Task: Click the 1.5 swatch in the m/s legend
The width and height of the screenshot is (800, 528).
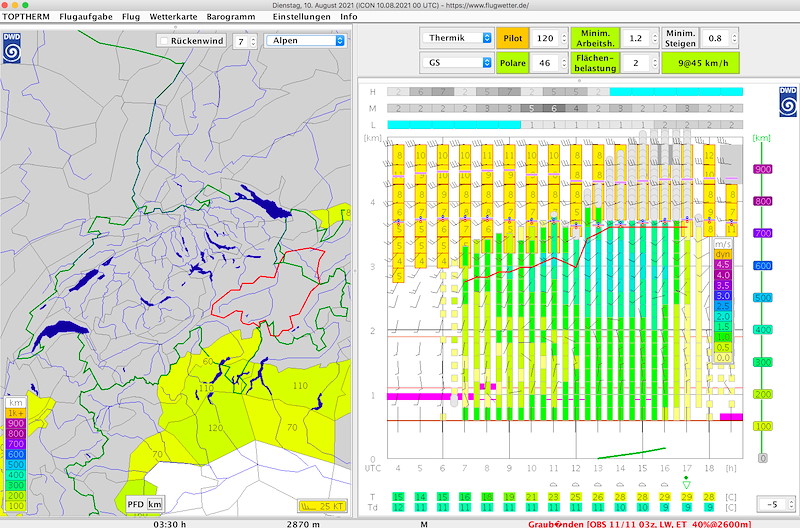Action: [x=722, y=327]
